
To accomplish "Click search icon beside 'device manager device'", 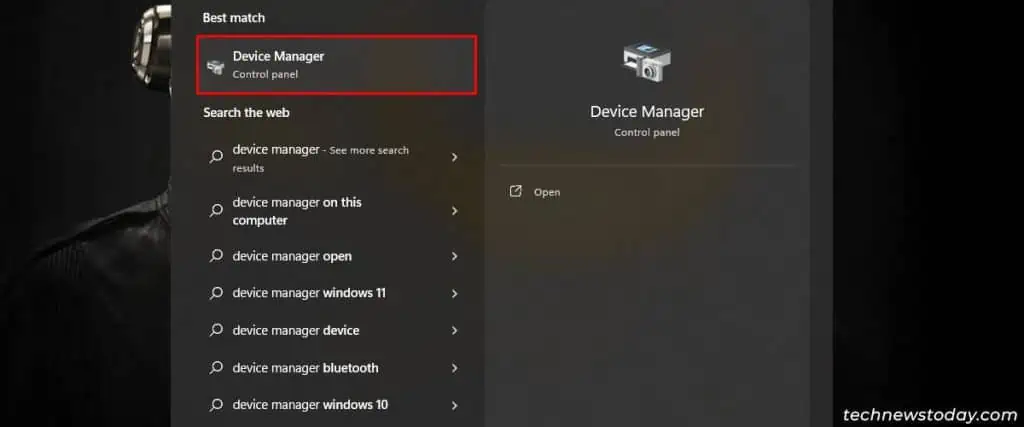I will click(216, 330).
